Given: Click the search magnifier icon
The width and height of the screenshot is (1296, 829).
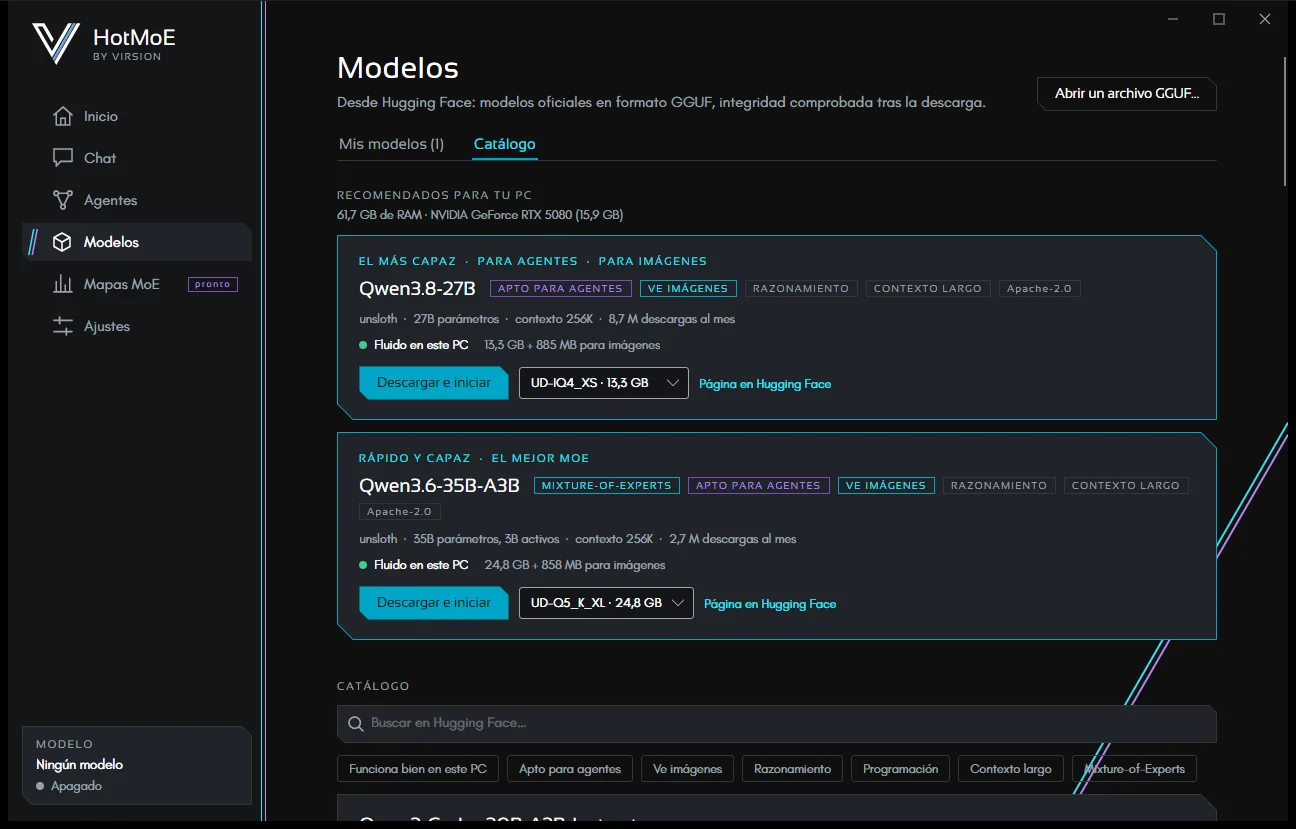Looking at the screenshot, I should (355, 723).
